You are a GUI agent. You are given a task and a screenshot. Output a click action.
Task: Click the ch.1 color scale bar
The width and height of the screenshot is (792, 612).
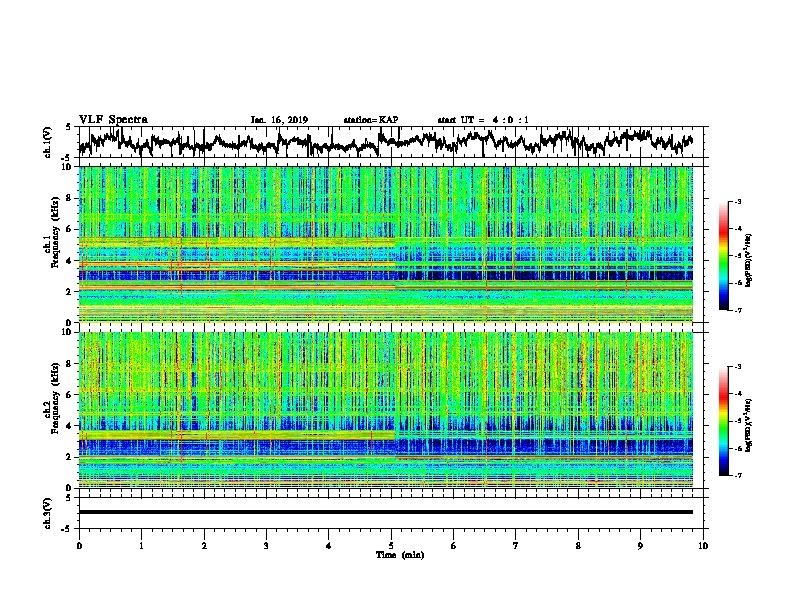point(723,256)
